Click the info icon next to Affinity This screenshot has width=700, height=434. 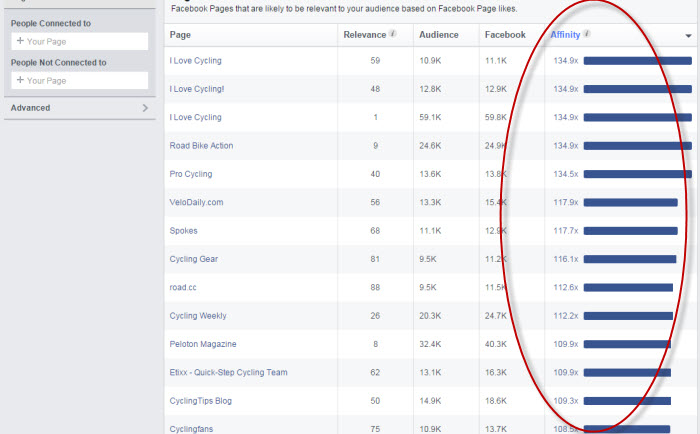click(587, 33)
